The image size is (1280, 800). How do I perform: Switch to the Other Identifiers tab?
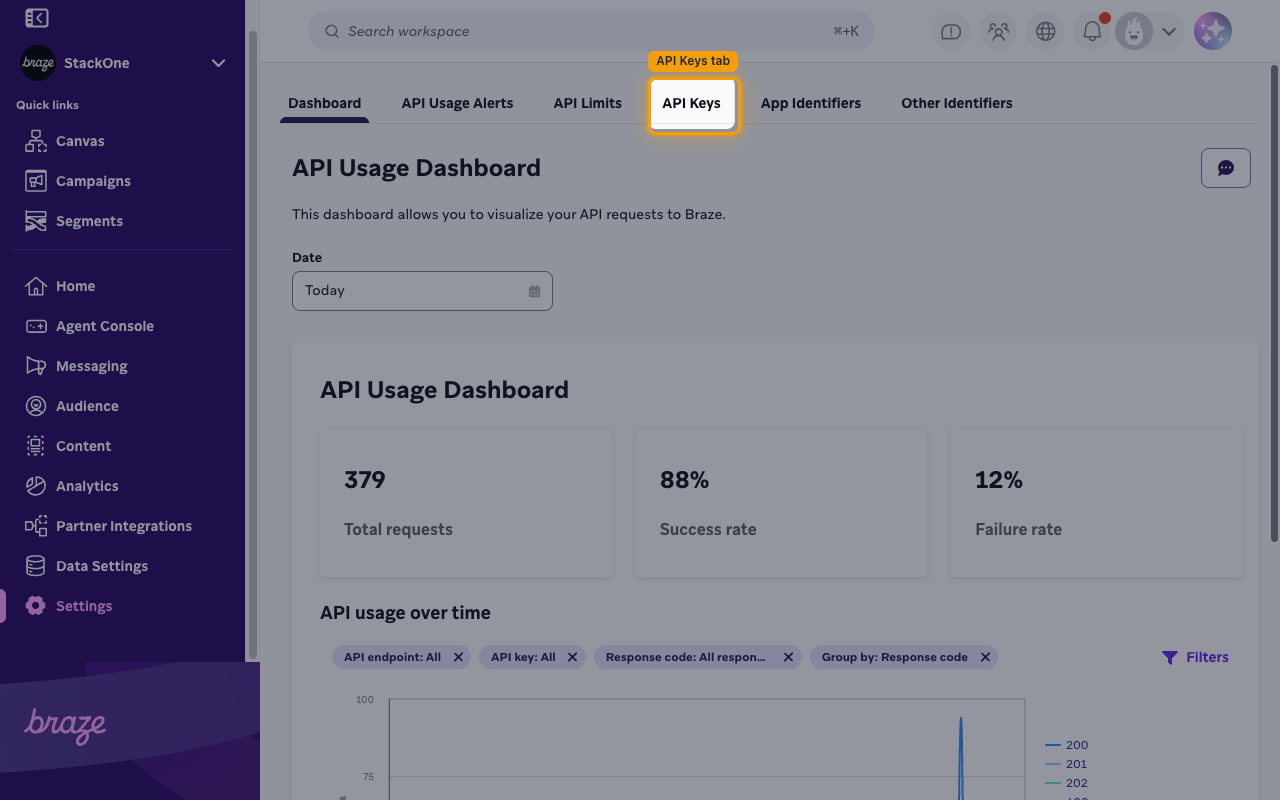[x=956, y=103]
